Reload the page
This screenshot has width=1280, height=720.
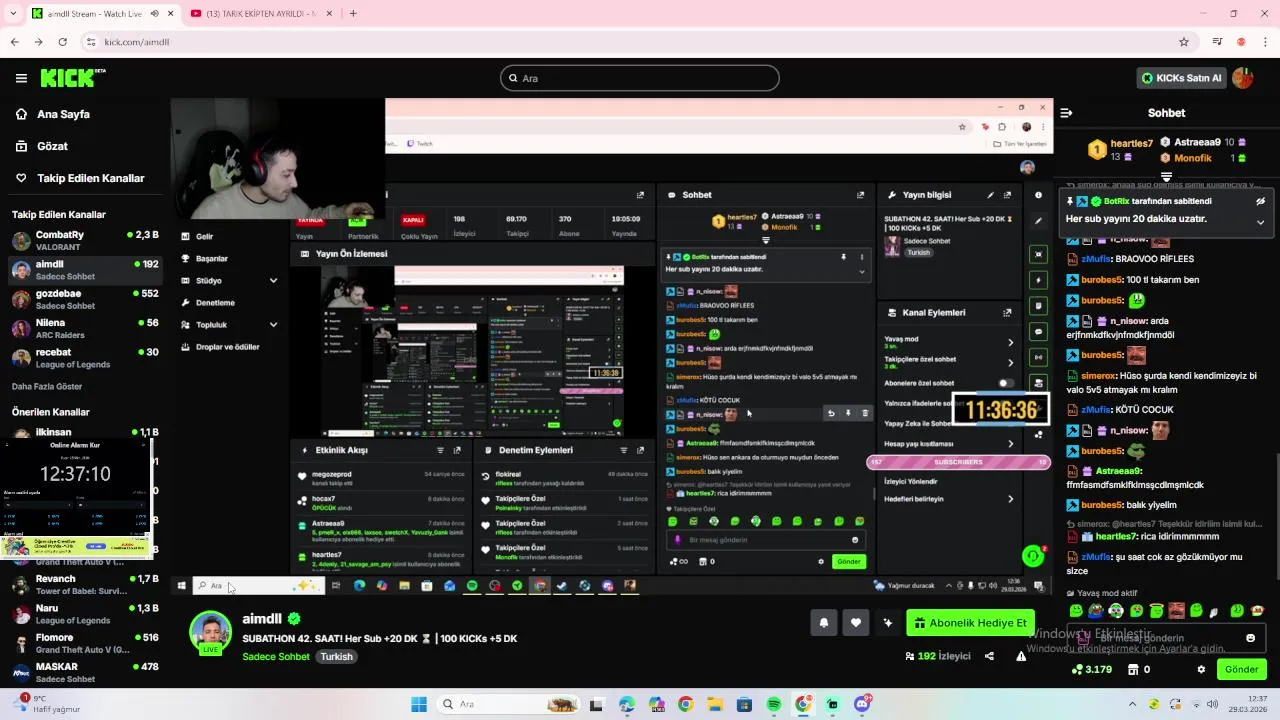(x=62, y=42)
